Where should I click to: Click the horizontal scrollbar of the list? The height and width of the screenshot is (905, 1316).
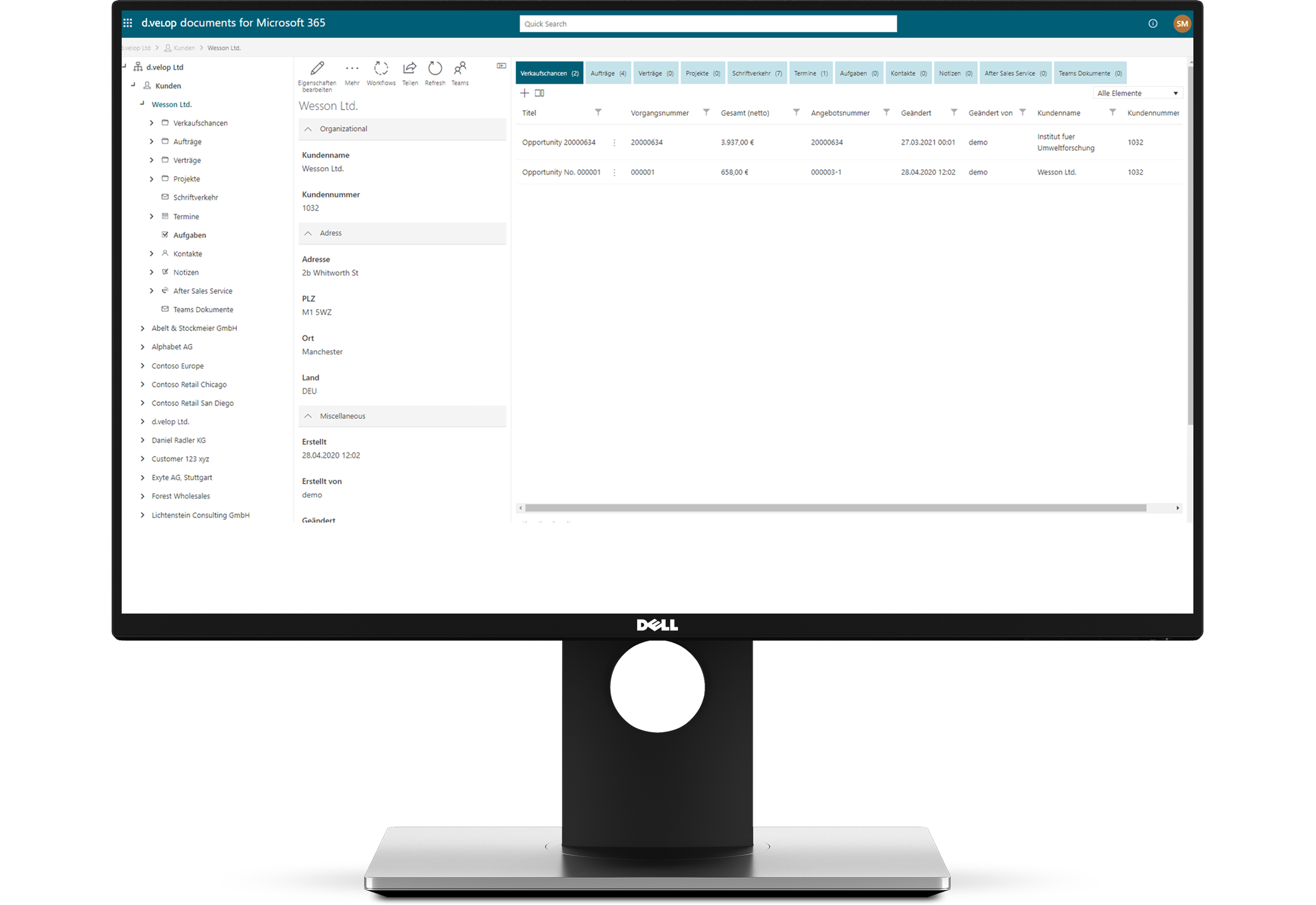[x=835, y=508]
